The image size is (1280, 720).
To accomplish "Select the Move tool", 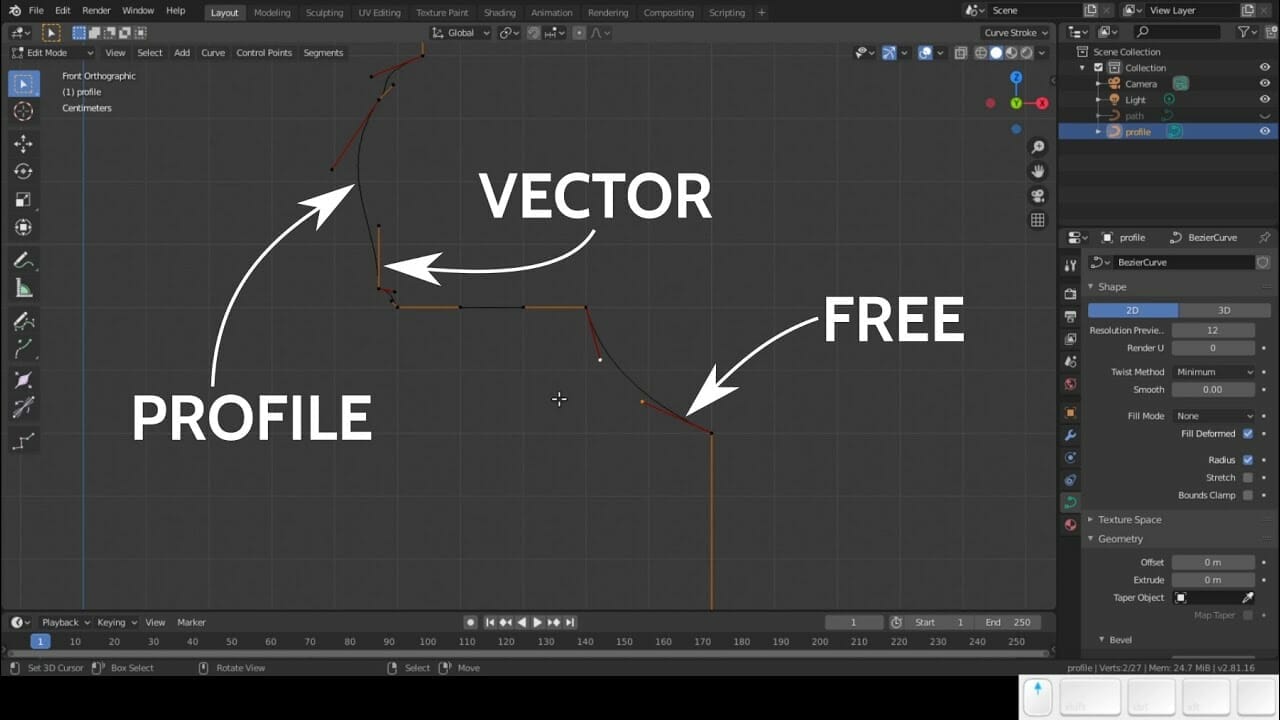I will (x=24, y=142).
